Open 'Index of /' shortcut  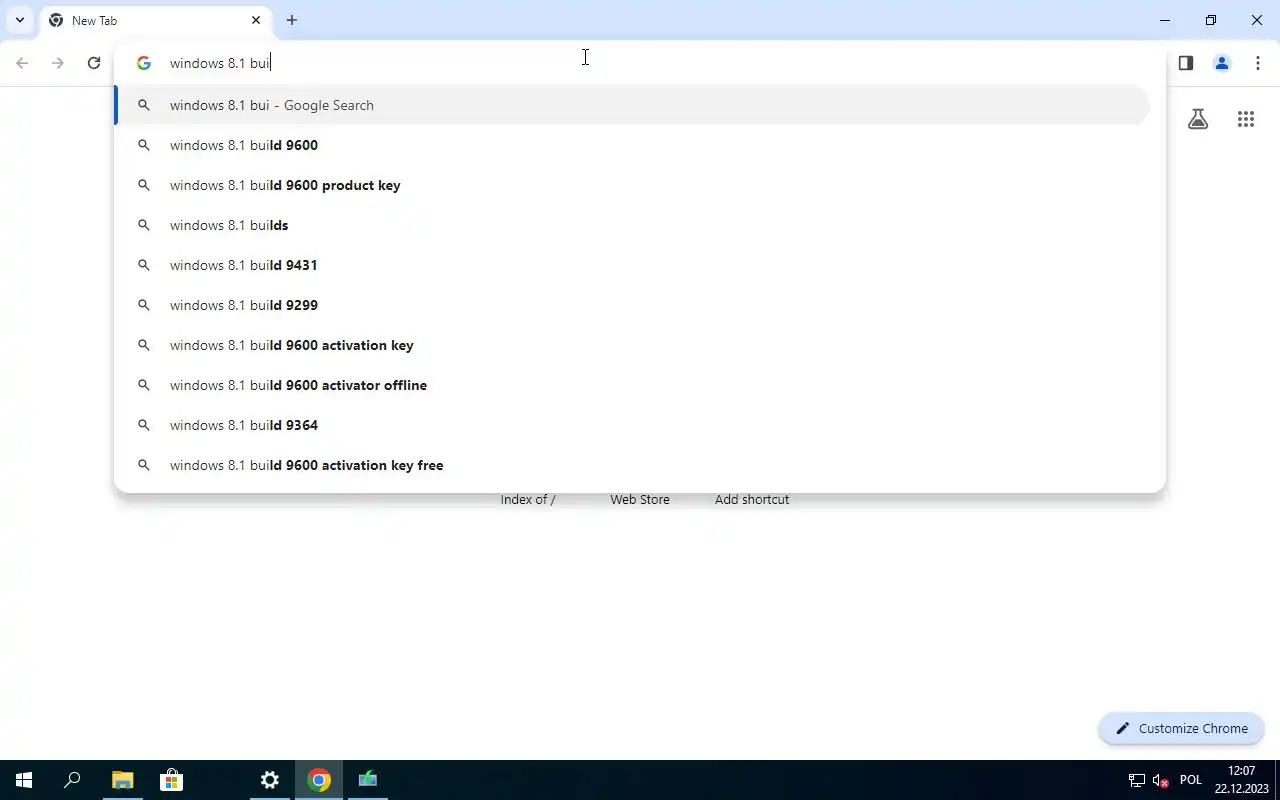click(528, 499)
